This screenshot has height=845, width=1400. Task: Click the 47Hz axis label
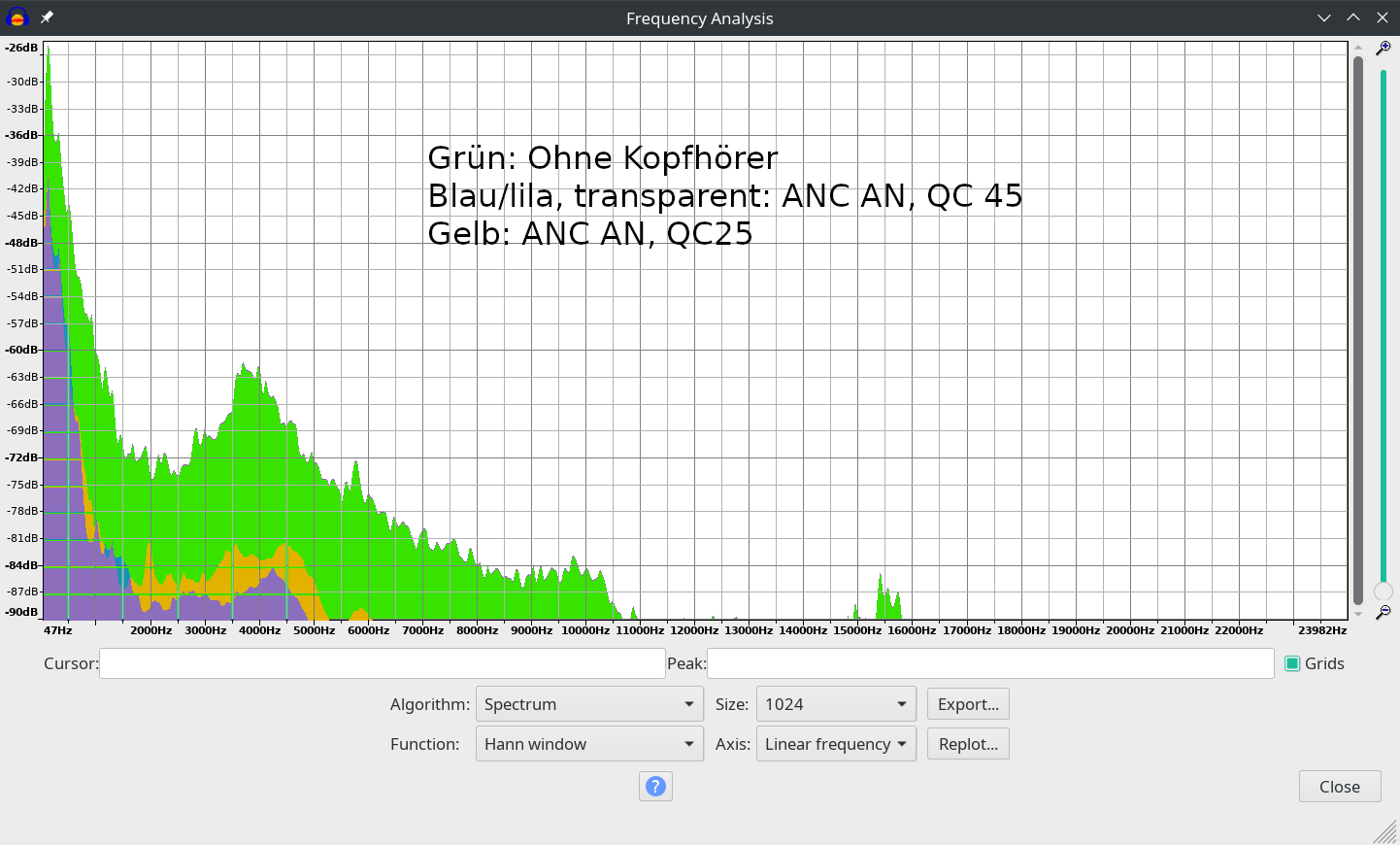click(57, 630)
